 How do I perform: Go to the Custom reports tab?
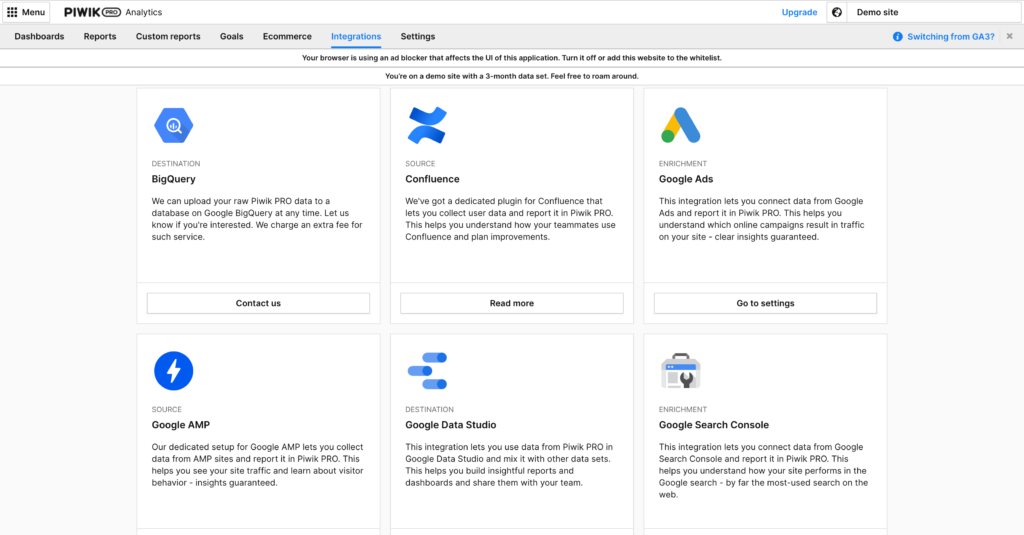click(168, 37)
